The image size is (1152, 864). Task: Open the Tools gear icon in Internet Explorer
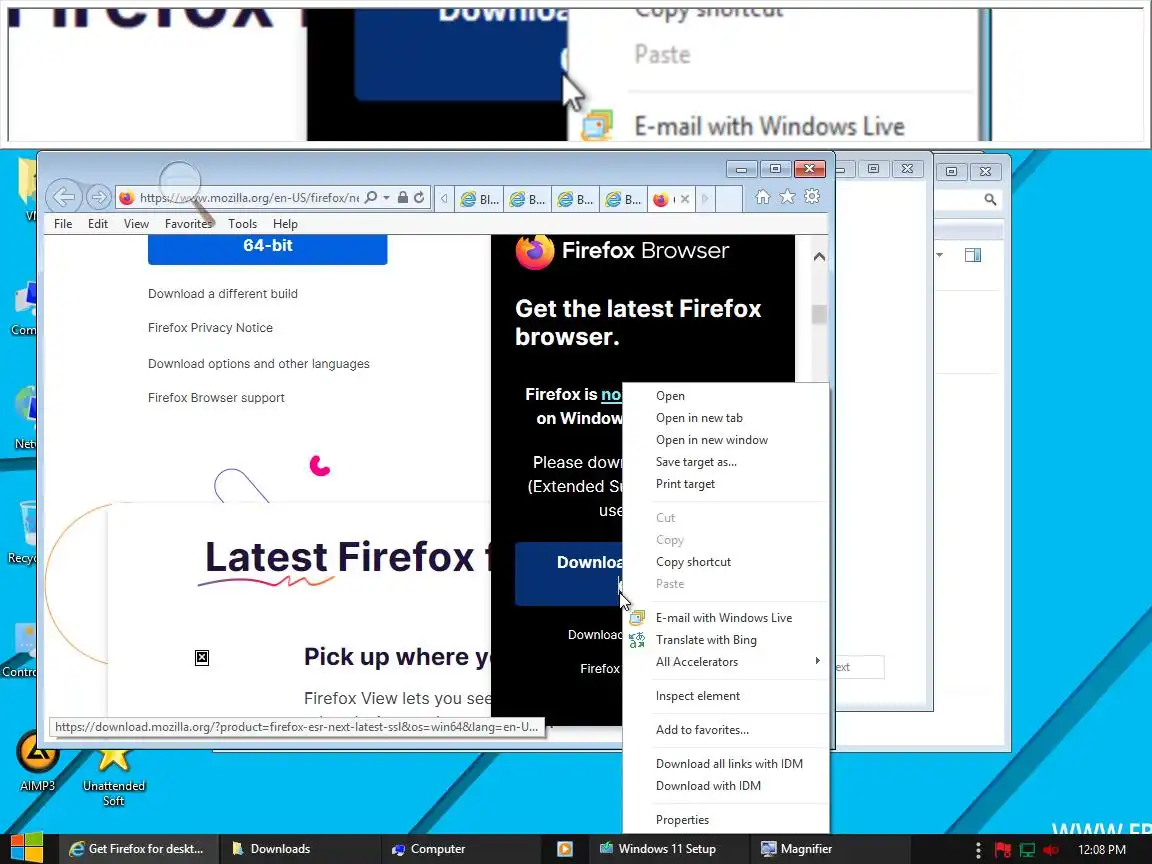tap(812, 197)
